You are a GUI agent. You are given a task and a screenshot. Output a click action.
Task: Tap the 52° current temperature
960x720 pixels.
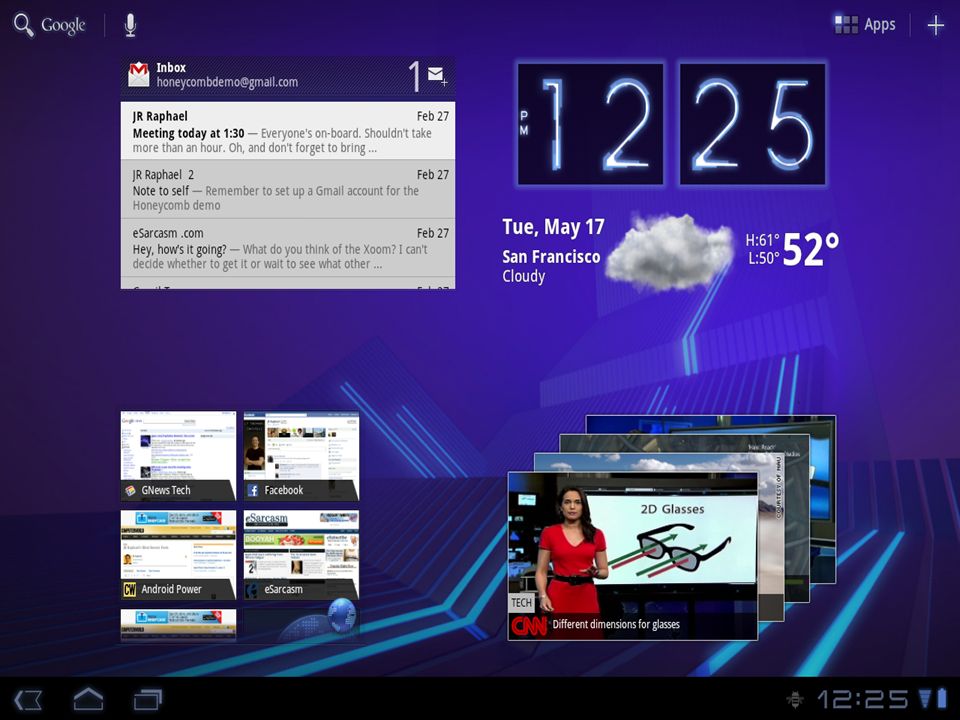pyautogui.click(x=810, y=249)
